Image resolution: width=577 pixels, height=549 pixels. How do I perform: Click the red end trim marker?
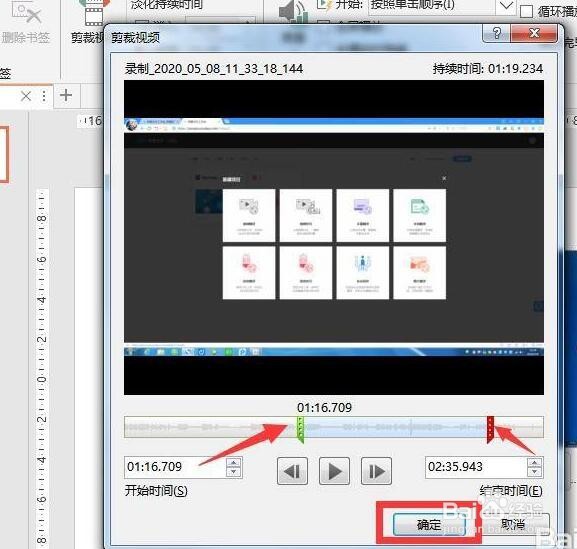(490, 429)
